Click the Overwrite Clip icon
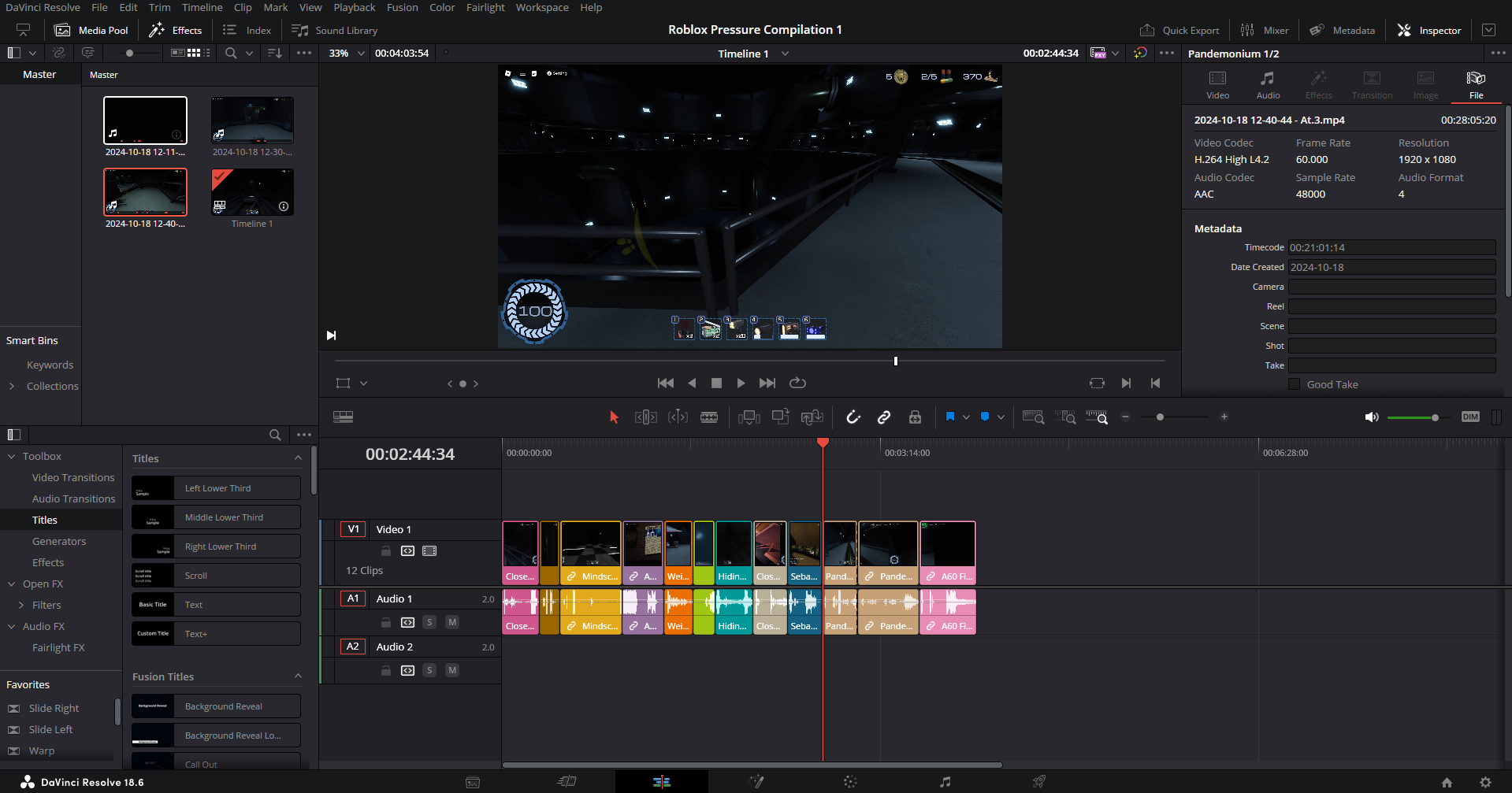This screenshot has height=793, width=1512. coord(781,417)
